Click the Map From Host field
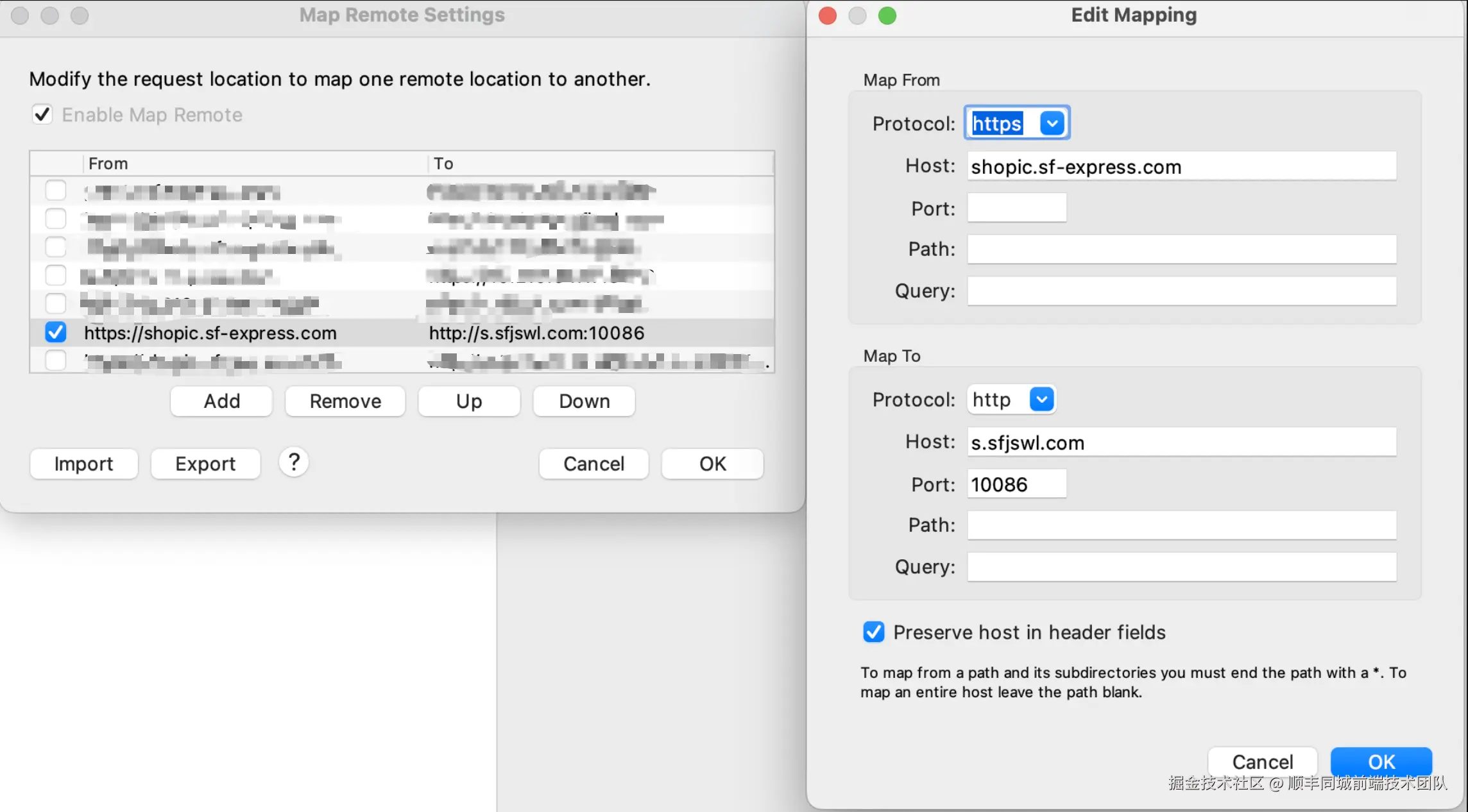This screenshot has width=1468, height=812. pyautogui.click(x=1181, y=167)
